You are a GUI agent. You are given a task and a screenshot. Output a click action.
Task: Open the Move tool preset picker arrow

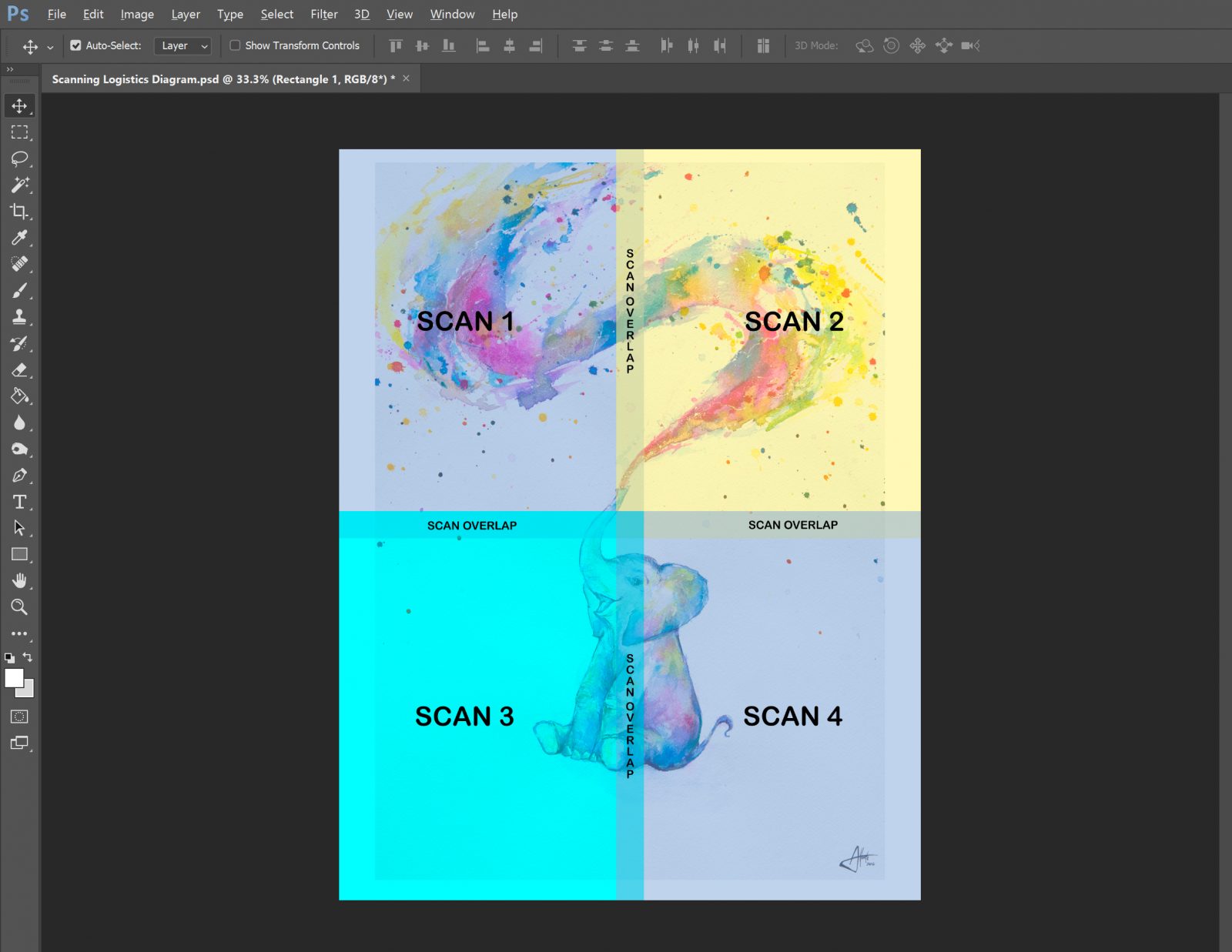coord(50,46)
